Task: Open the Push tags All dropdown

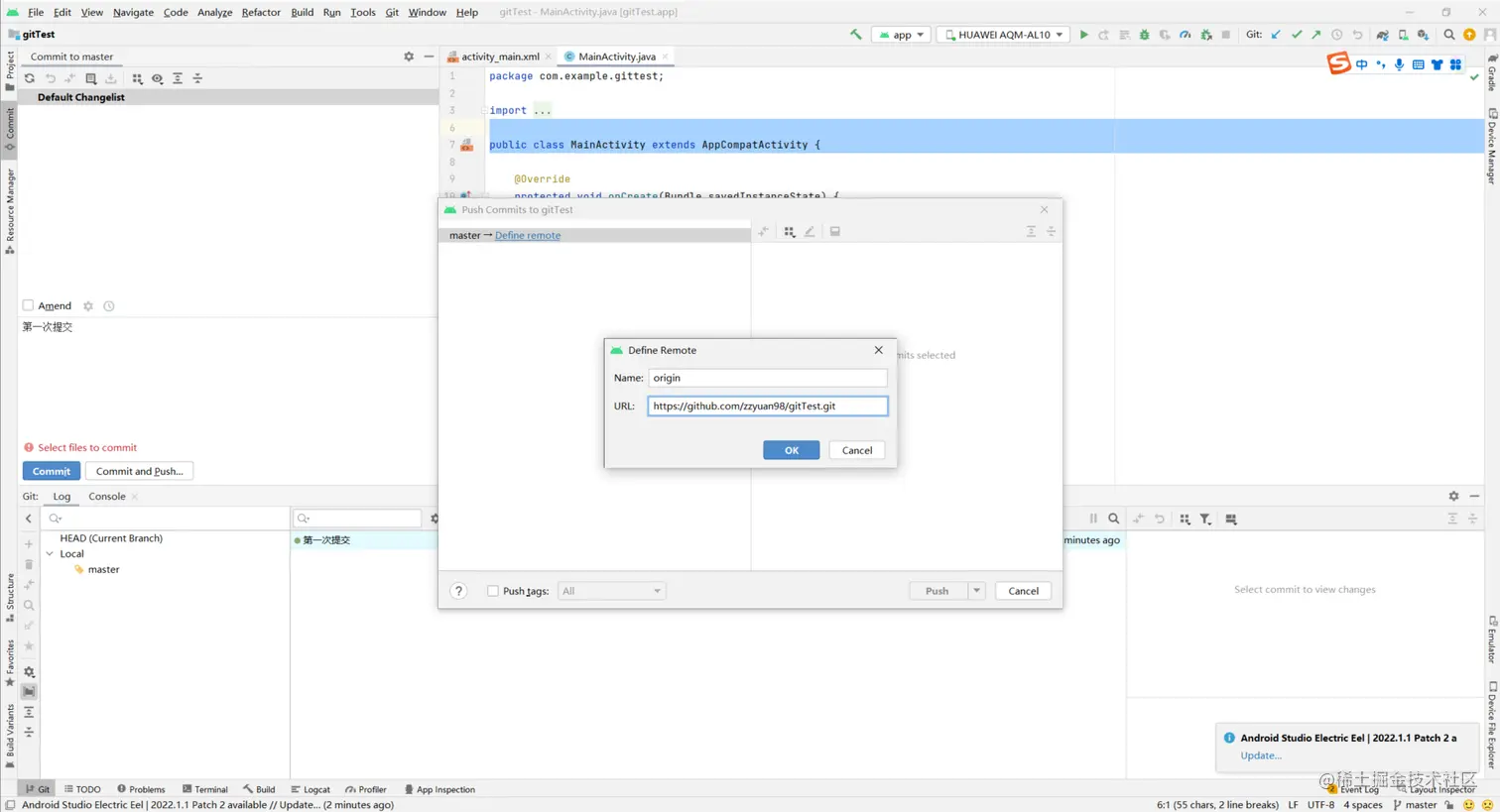Action: click(x=611, y=591)
